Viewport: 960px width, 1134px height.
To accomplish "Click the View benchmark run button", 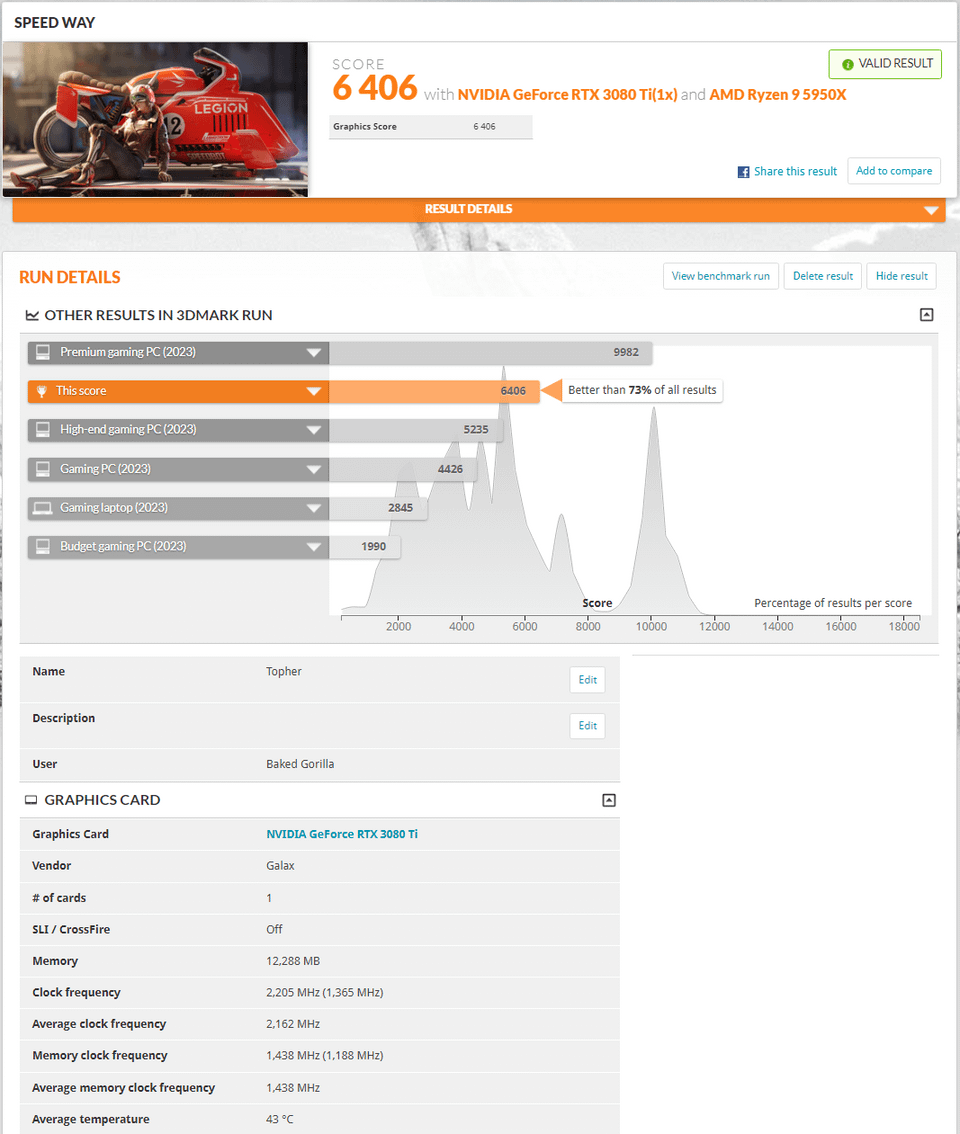I will coord(721,276).
